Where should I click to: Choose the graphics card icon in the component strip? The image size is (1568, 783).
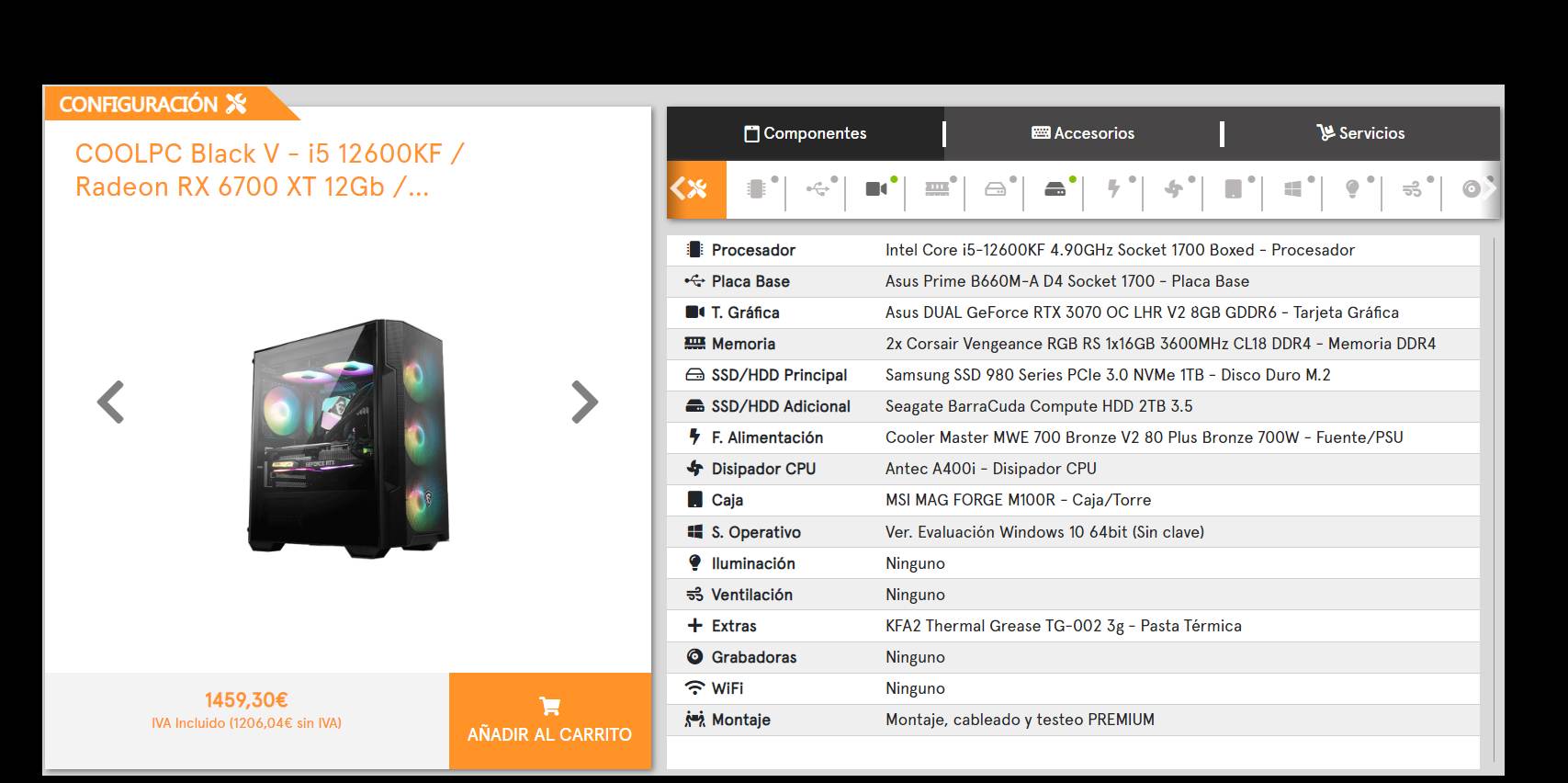pyautogui.click(x=876, y=188)
